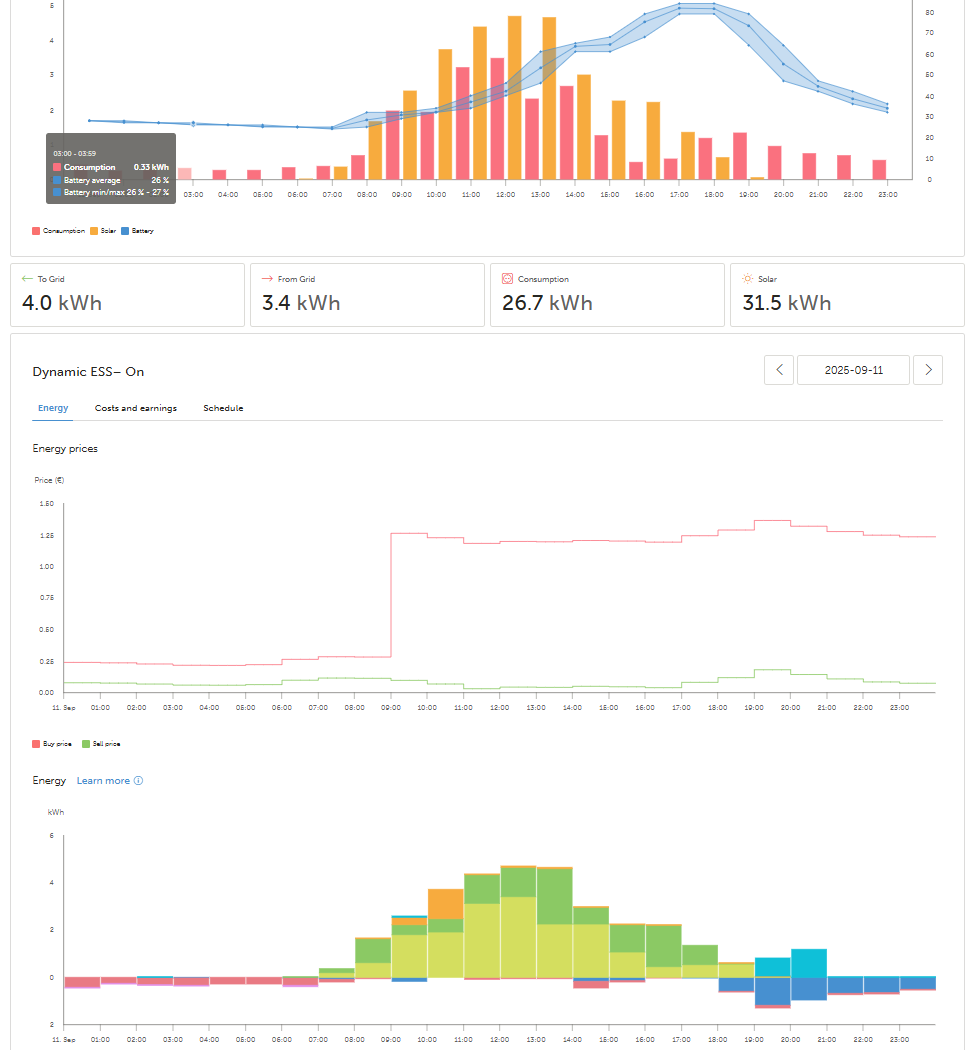The image size is (968, 1050).
Task: Switch to the Energy tab
Action: tap(53, 408)
